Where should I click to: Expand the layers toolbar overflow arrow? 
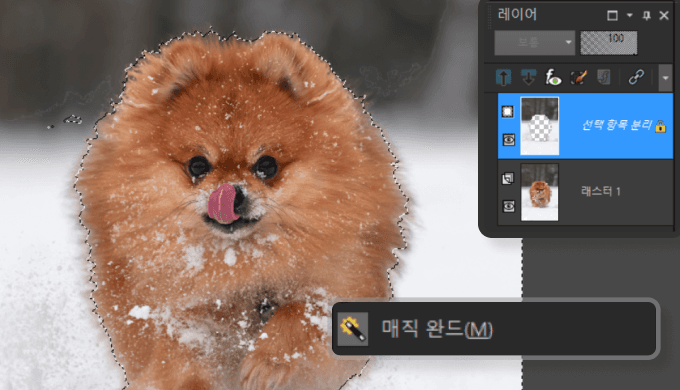click(665, 78)
